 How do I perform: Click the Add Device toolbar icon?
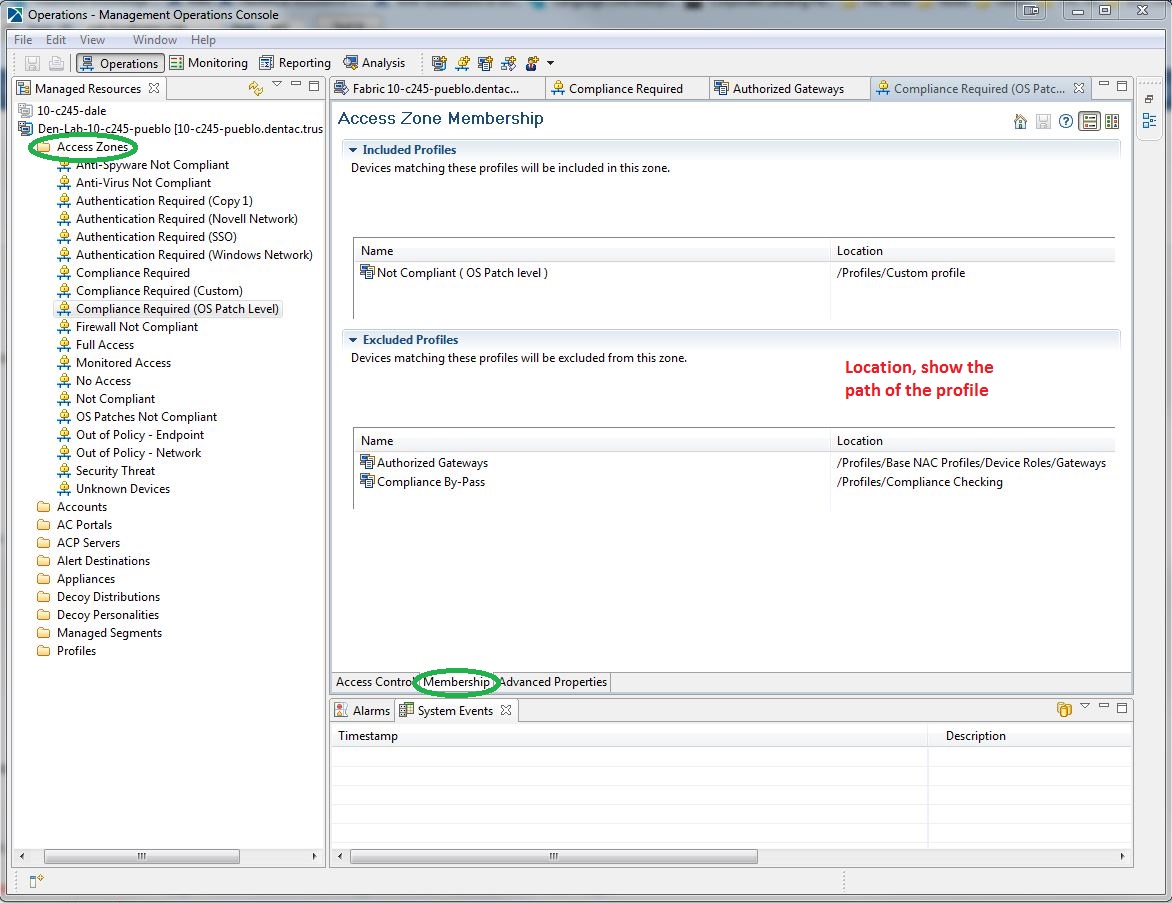pos(439,63)
